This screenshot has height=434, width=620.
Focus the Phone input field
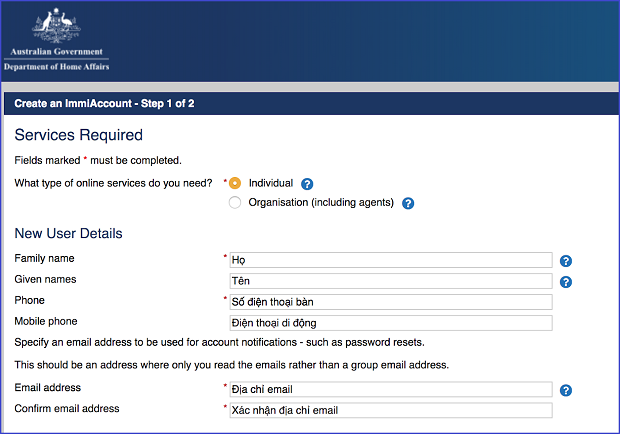pyautogui.click(x=391, y=302)
